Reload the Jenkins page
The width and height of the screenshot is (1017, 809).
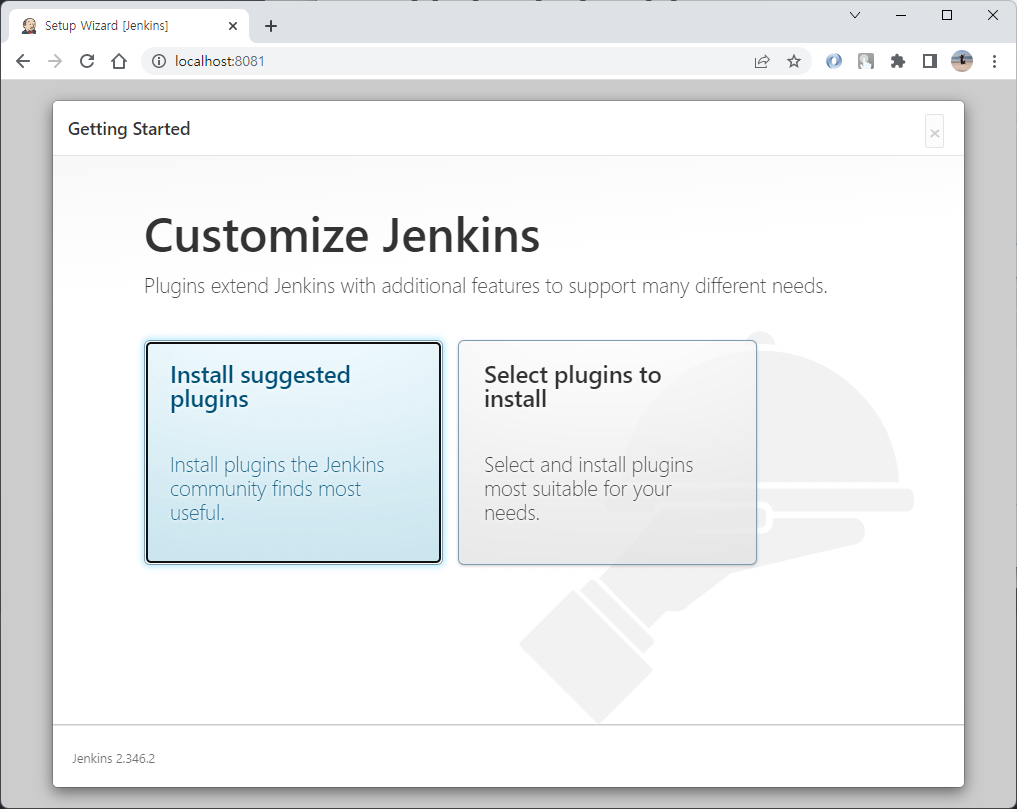(87, 61)
